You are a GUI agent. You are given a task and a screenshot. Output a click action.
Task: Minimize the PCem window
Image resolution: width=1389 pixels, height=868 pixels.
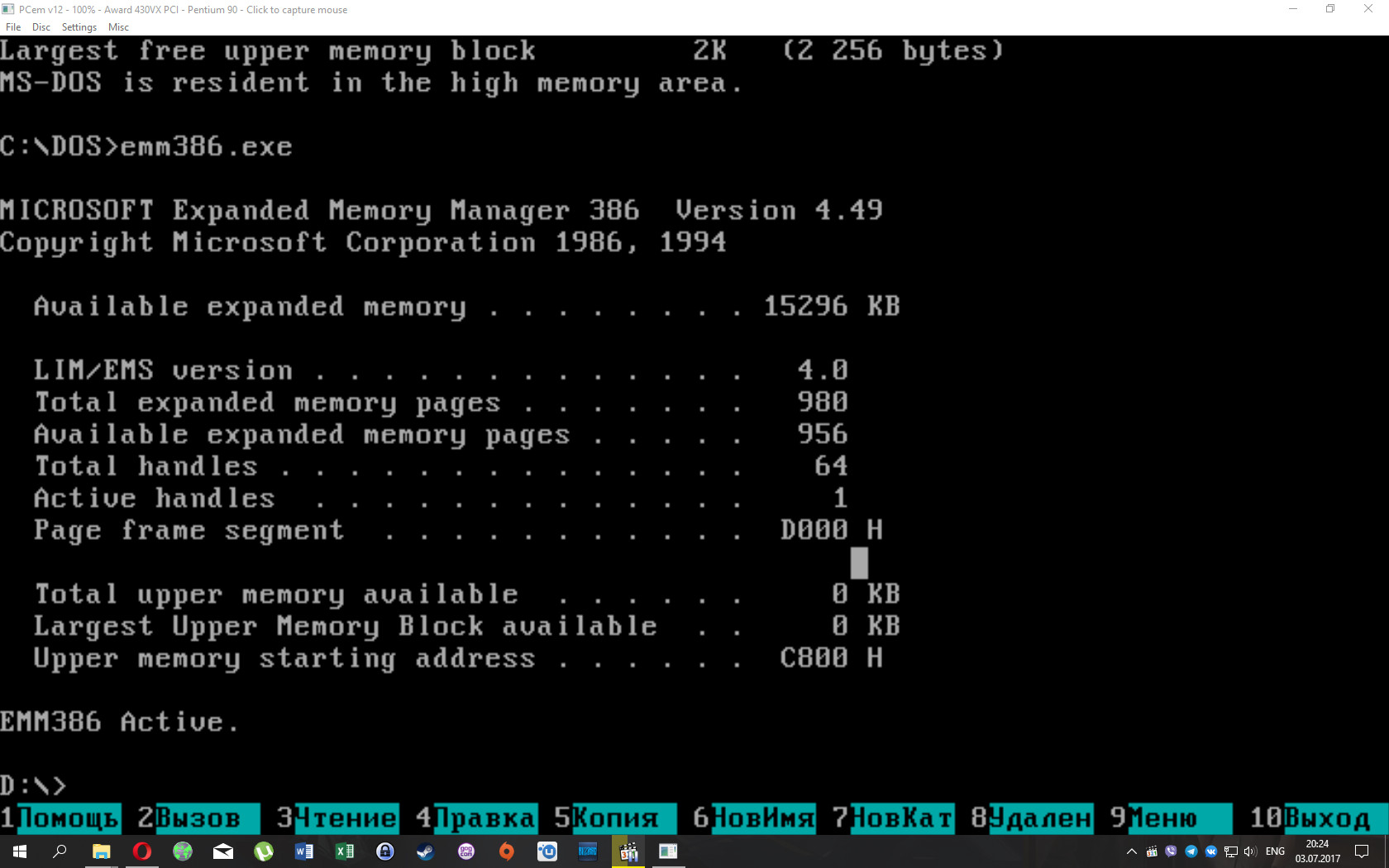click(1292, 9)
